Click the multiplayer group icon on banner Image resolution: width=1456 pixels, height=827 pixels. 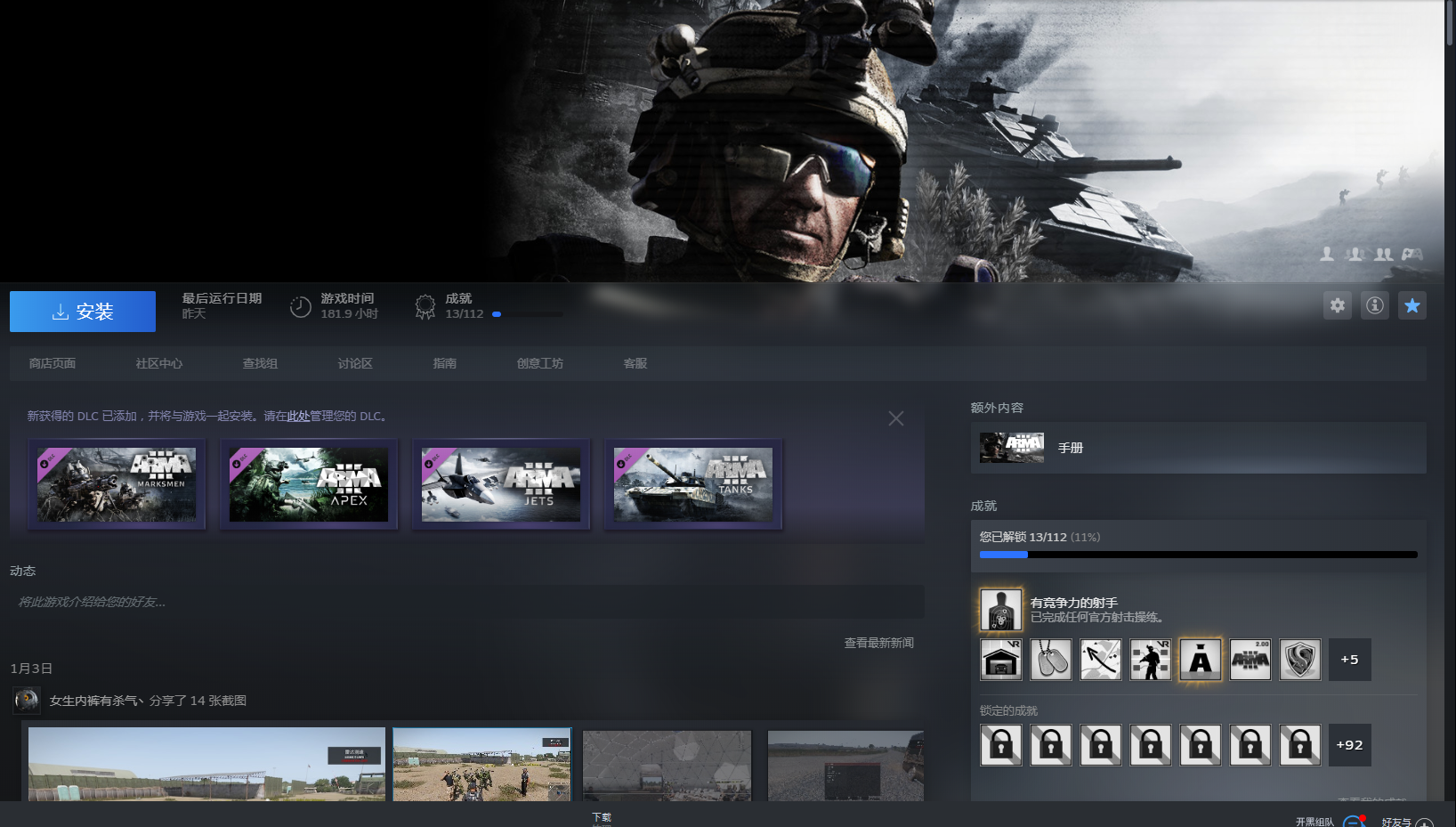[1355, 254]
